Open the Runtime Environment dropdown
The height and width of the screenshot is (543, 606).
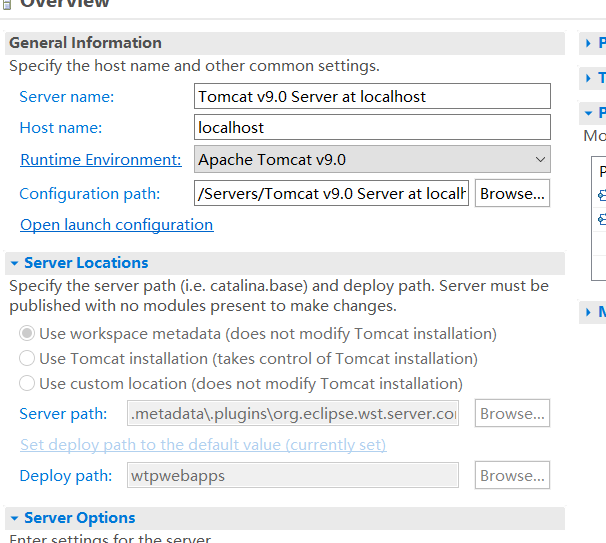[372, 159]
